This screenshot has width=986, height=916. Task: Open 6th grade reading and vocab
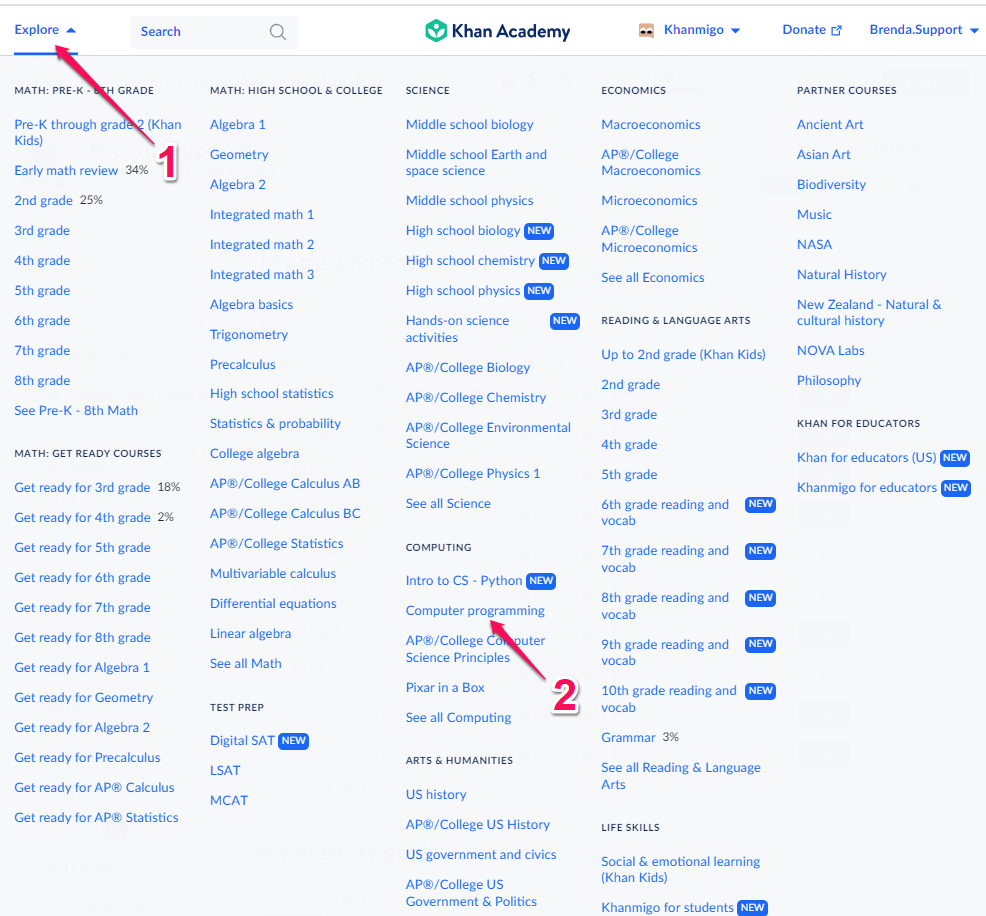[665, 512]
